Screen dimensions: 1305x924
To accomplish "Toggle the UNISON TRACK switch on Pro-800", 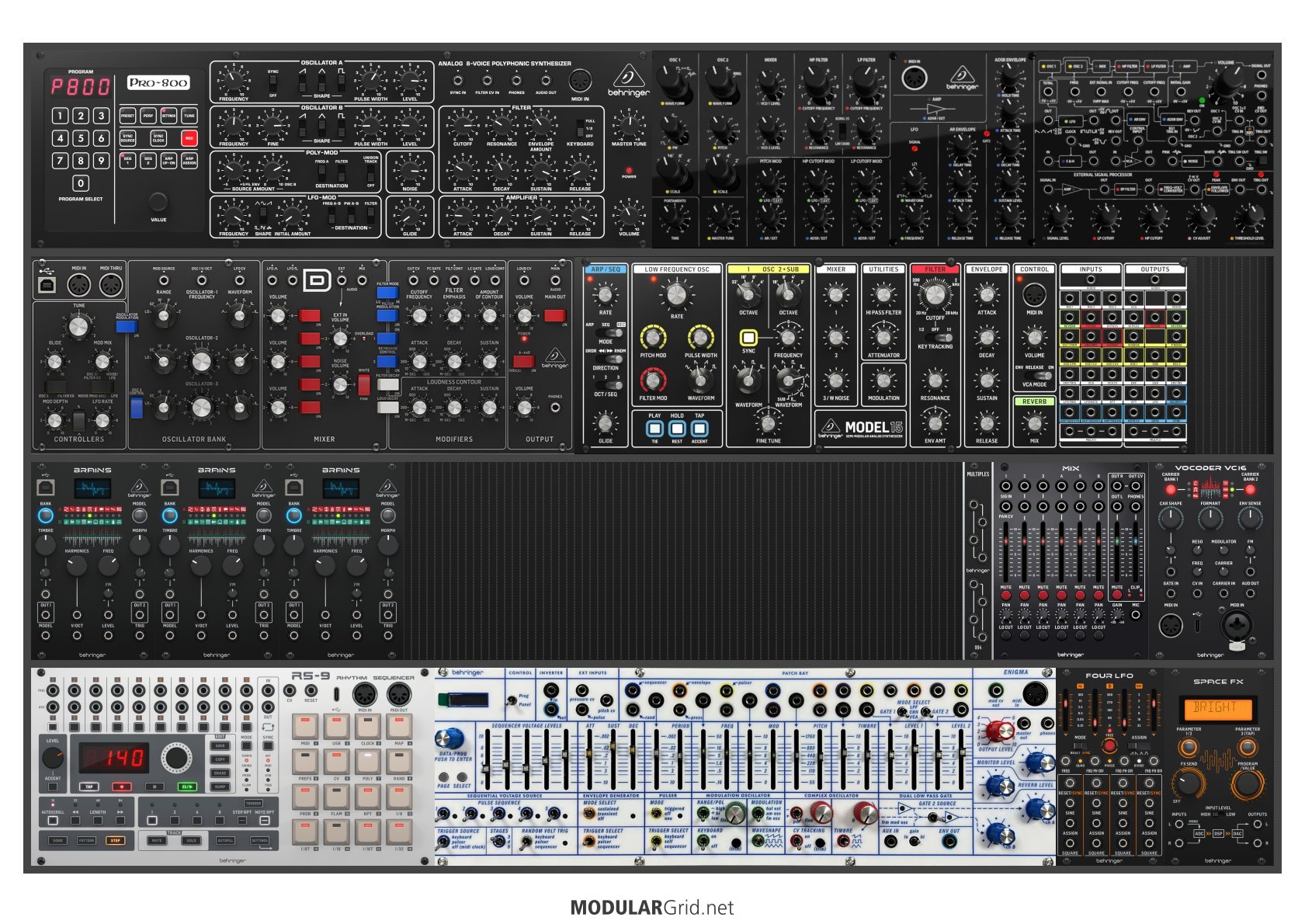I will [x=371, y=173].
